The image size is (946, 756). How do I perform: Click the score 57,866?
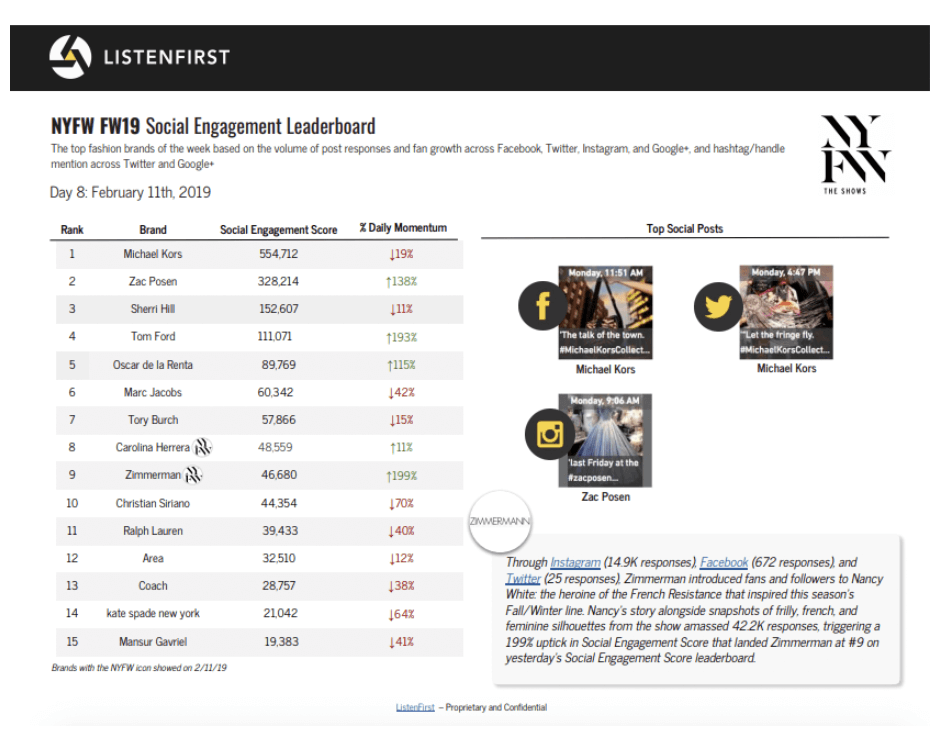(x=278, y=420)
